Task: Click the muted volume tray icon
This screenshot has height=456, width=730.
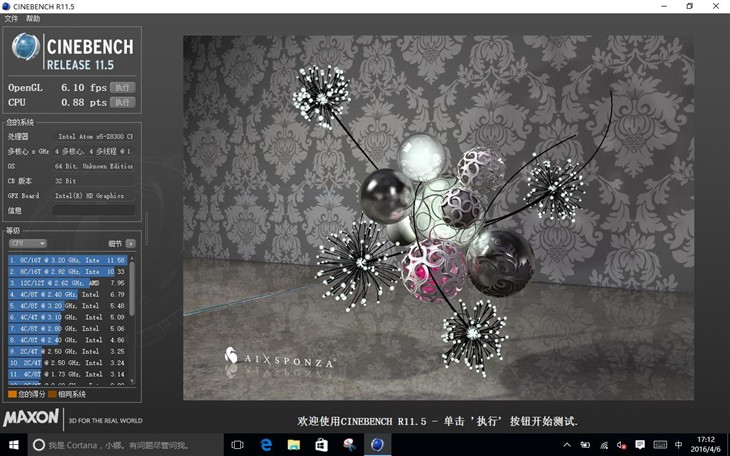Action: click(x=622, y=445)
